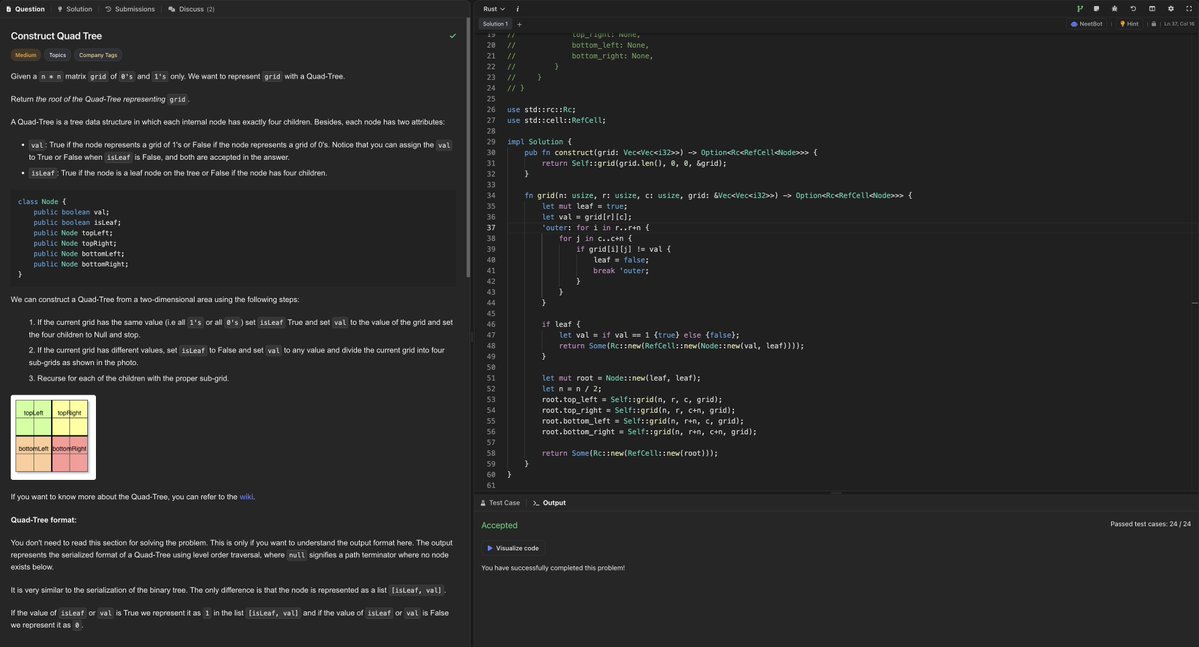Toggle the split layout icon

[x=1152, y=8]
